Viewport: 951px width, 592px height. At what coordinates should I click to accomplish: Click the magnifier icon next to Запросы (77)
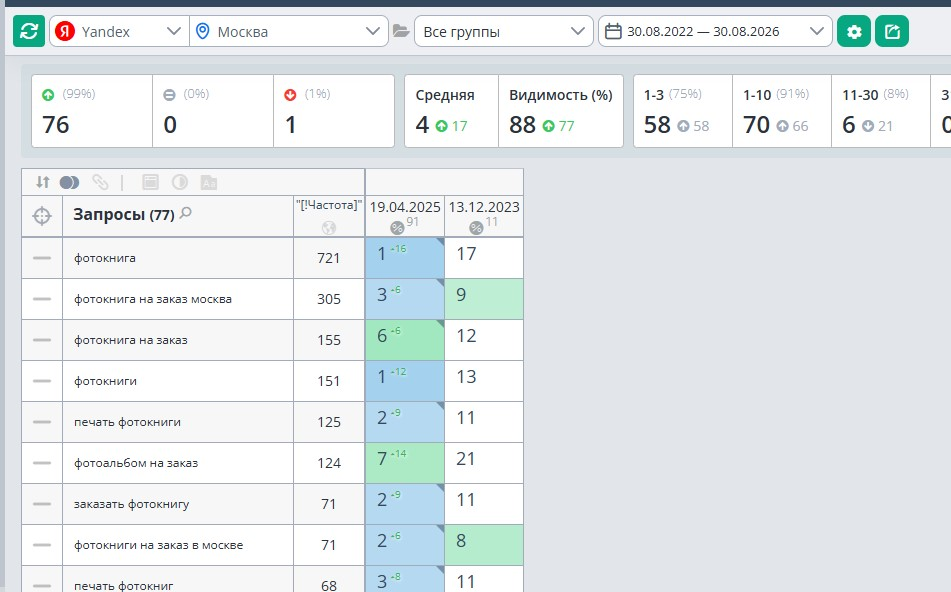click(186, 212)
